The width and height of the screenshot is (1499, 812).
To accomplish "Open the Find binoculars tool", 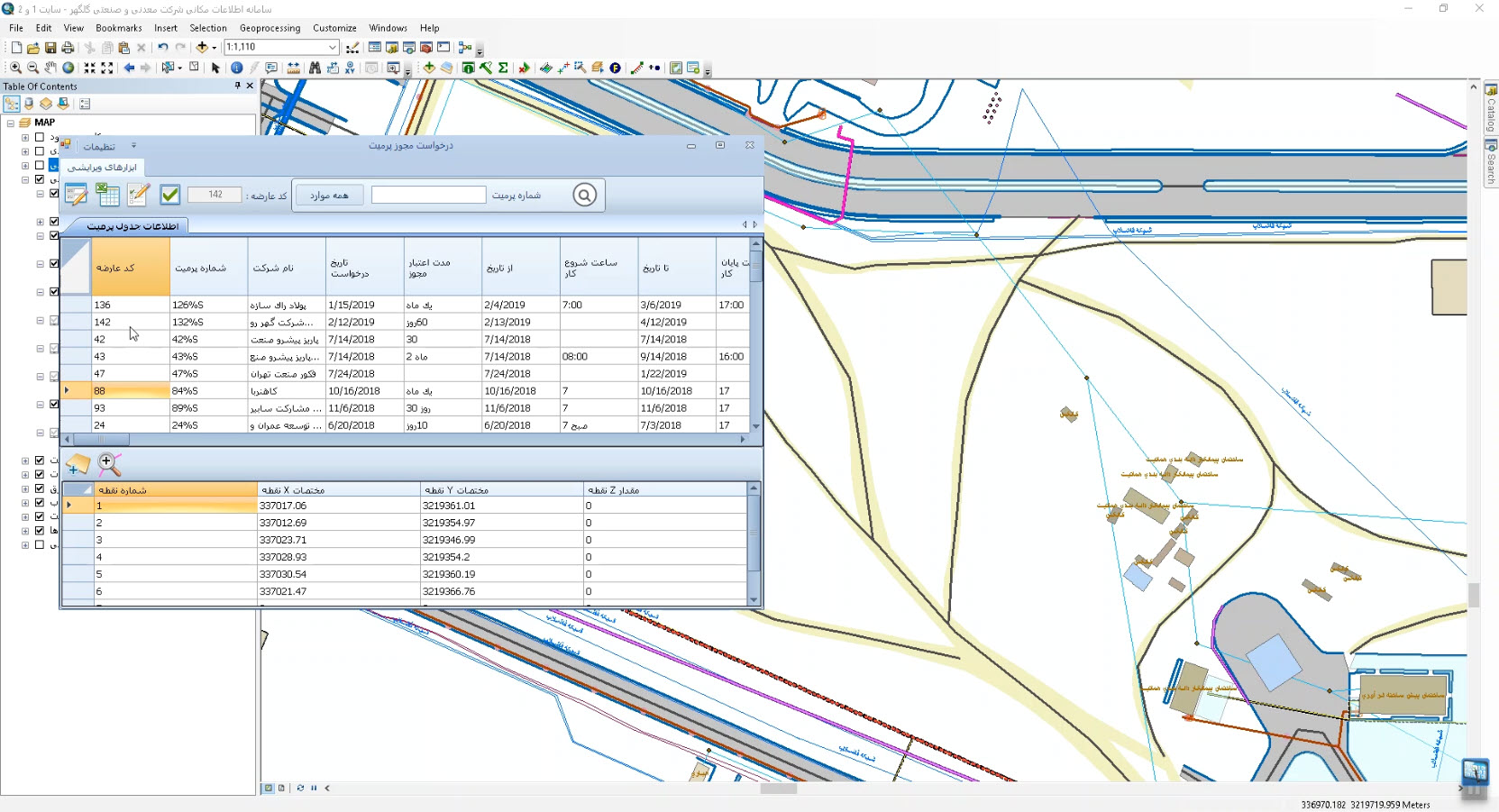I will (315, 68).
